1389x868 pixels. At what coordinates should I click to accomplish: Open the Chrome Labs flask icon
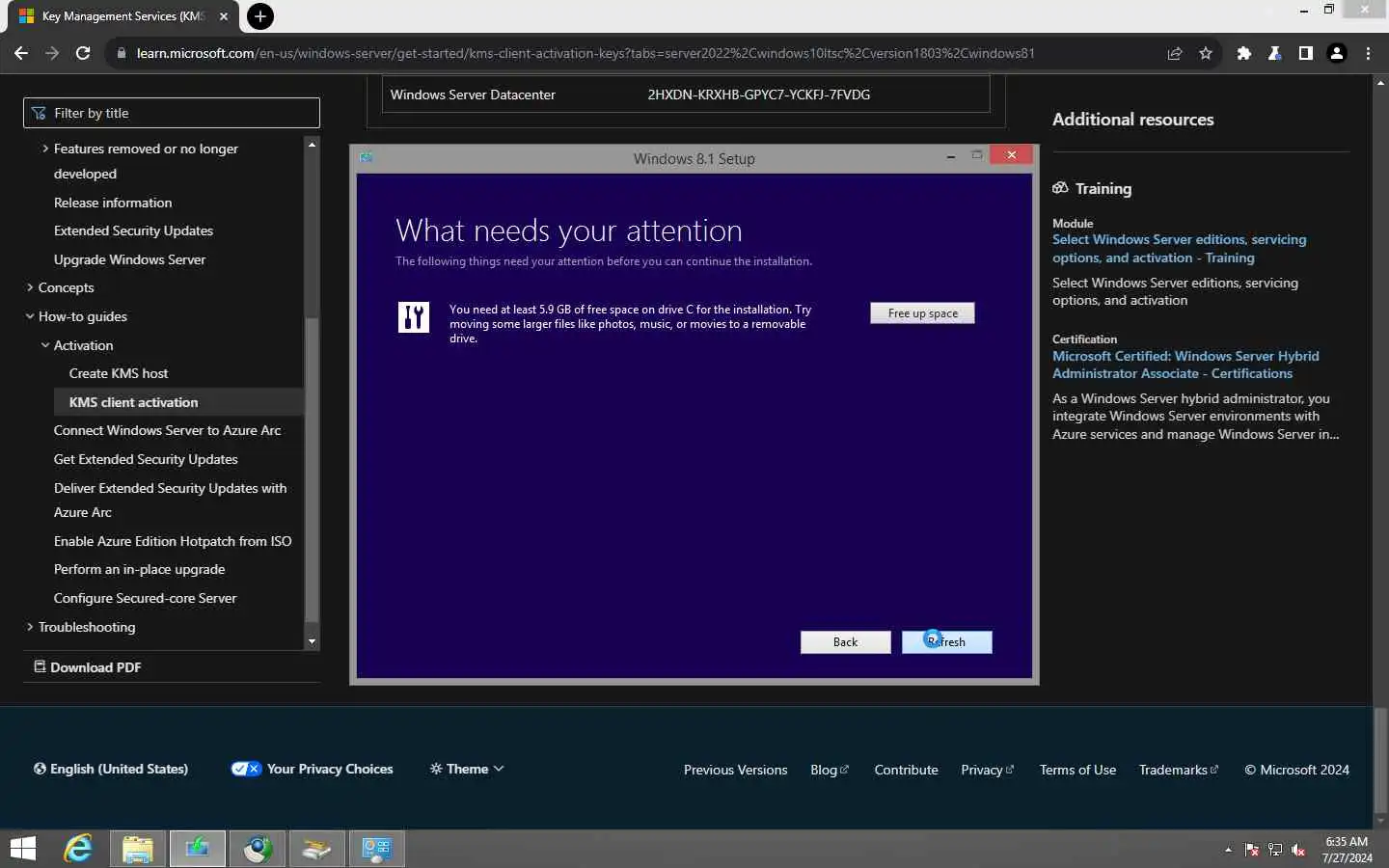[x=1275, y=53]
